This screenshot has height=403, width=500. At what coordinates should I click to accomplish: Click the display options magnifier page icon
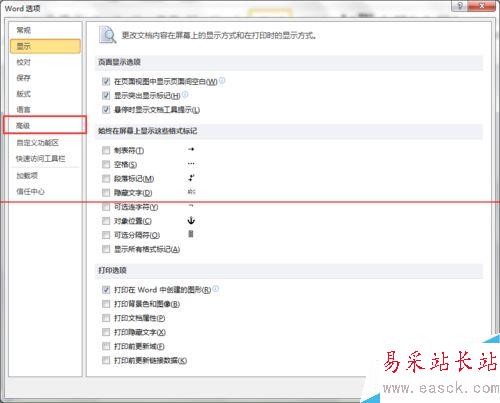[x=107, y=35]
